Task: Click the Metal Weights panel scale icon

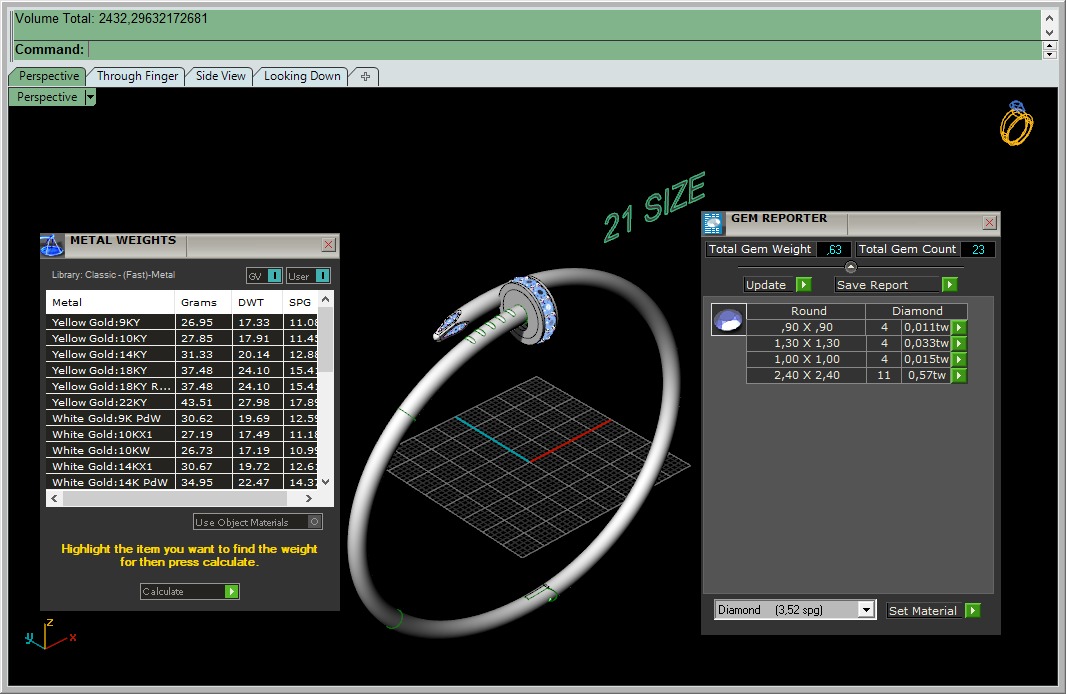Action: [52, 245]
